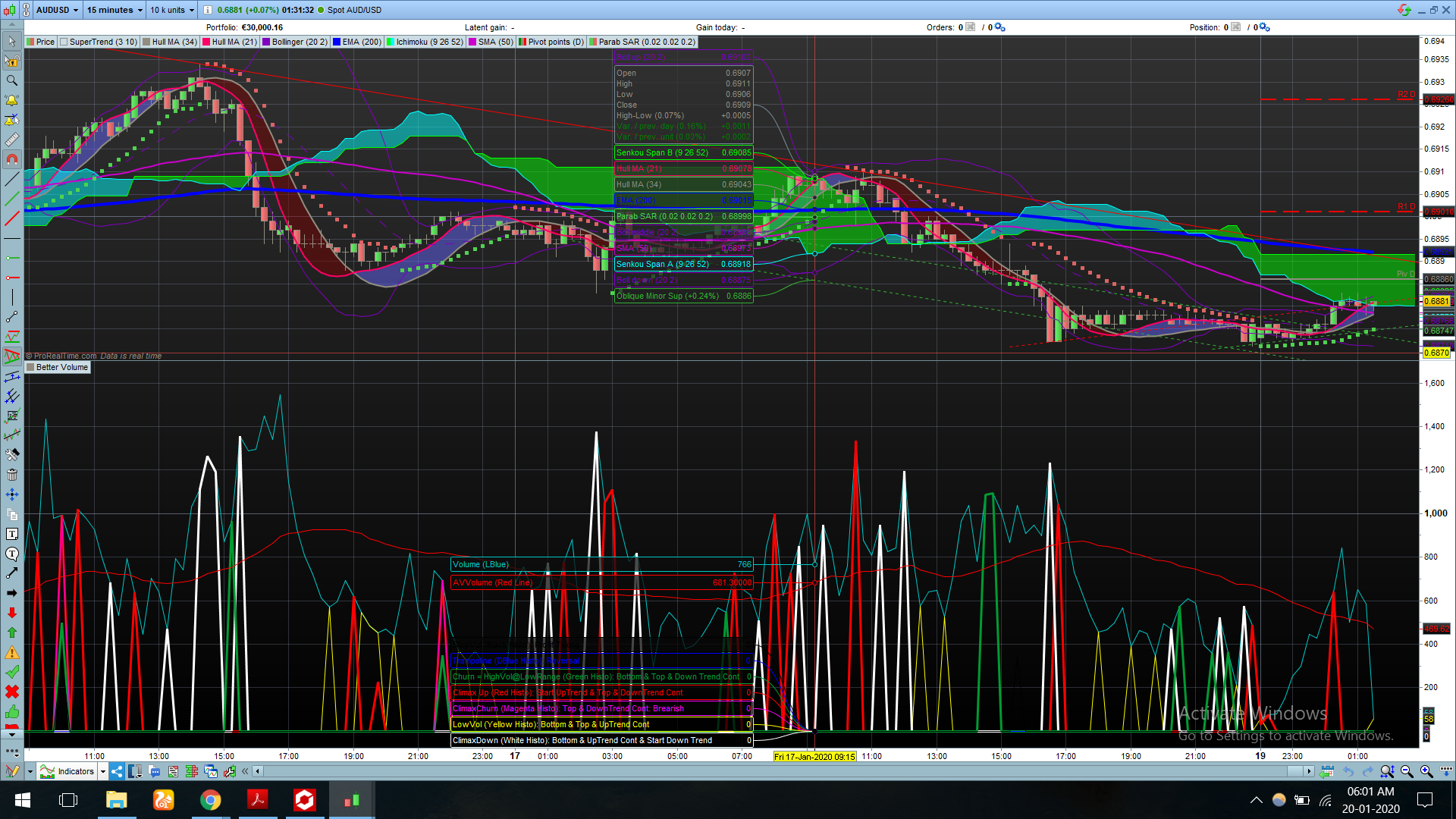Toggle the SuperTrend (3 10) indicator checkbox
Viewport: 1456px width, 819px height.
64,42
